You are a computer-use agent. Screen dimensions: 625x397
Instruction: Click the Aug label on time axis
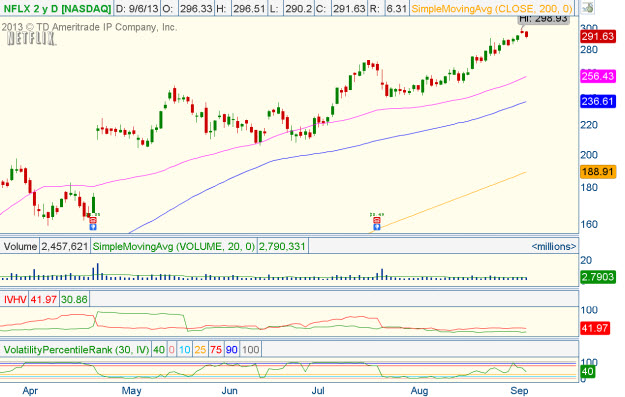tap(419, 390)
